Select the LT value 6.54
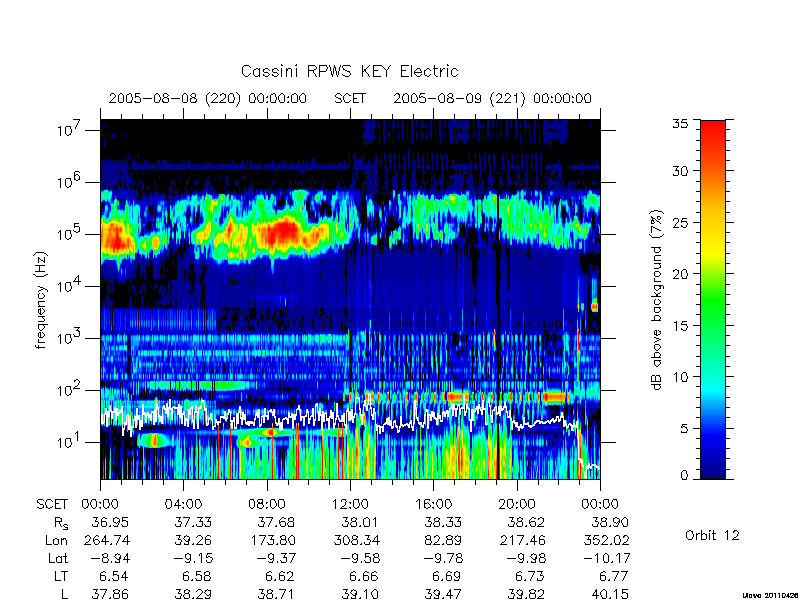Viewport: 800px width, 600px height. click(x=113, y=577)
